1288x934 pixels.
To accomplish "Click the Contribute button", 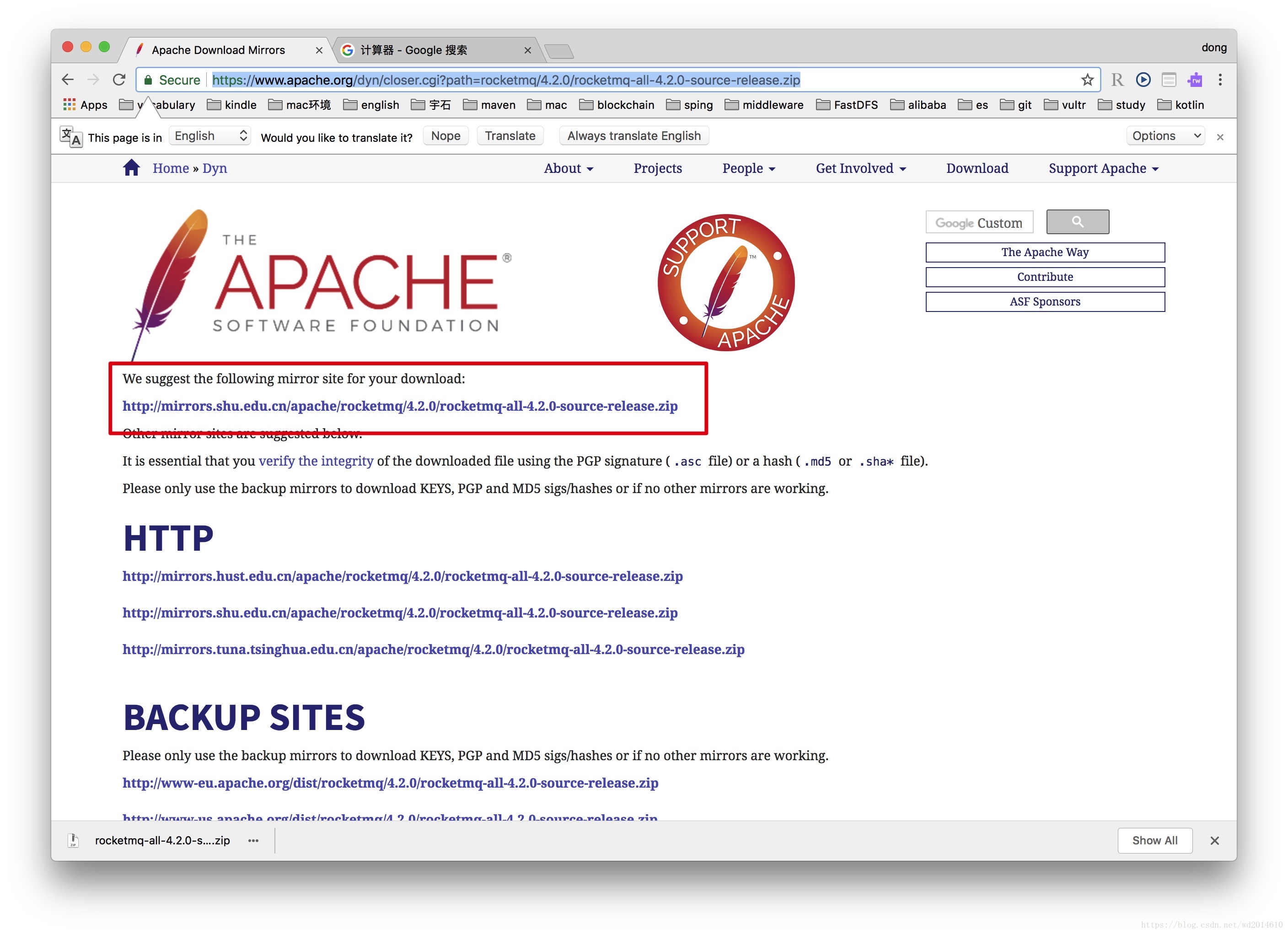I will [x=1045, y=277].
